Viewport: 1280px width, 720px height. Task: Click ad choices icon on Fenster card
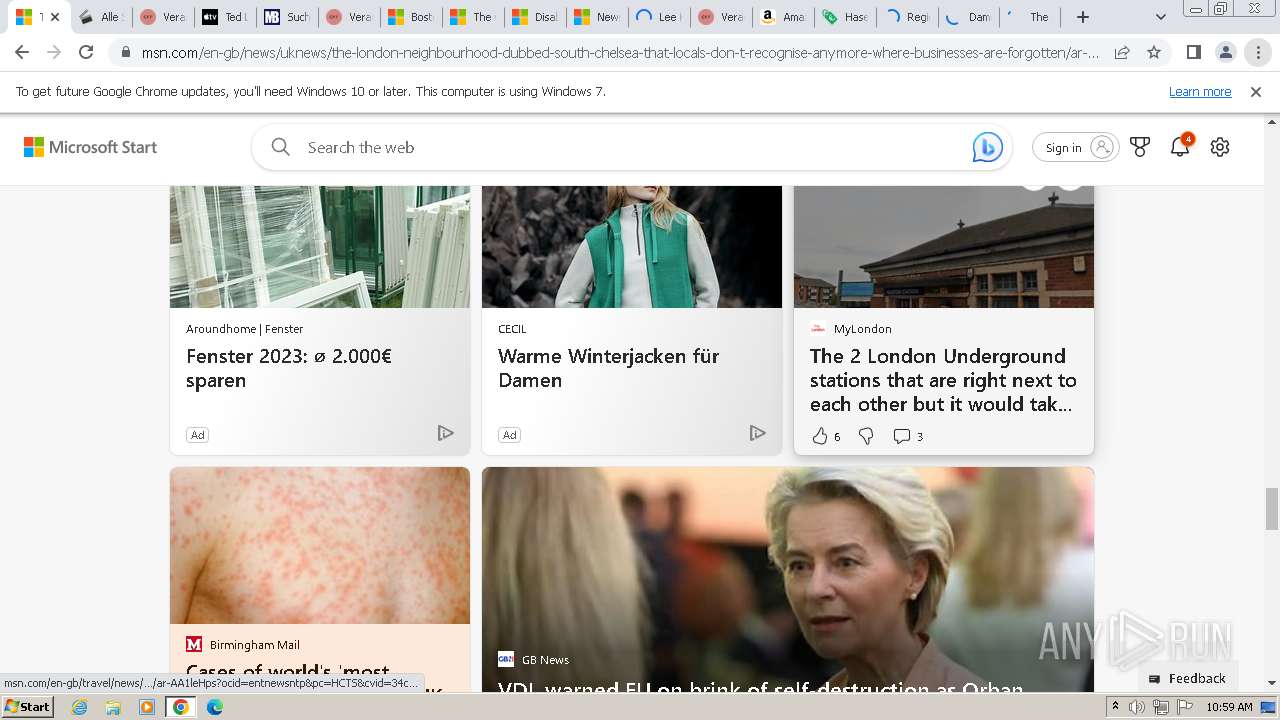click(x=446, y=433)
